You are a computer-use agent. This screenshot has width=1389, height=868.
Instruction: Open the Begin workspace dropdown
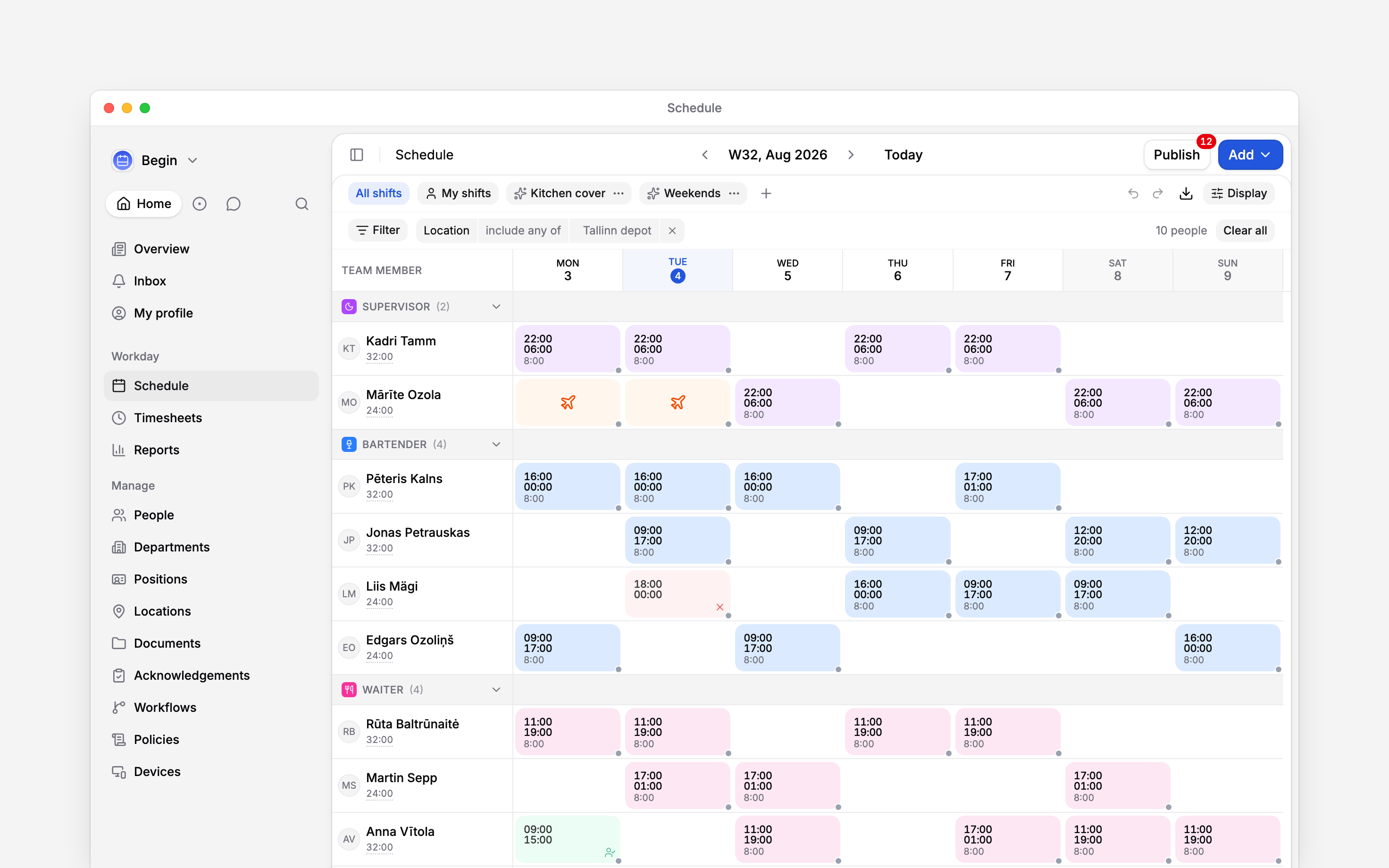(x=193, y=160)
